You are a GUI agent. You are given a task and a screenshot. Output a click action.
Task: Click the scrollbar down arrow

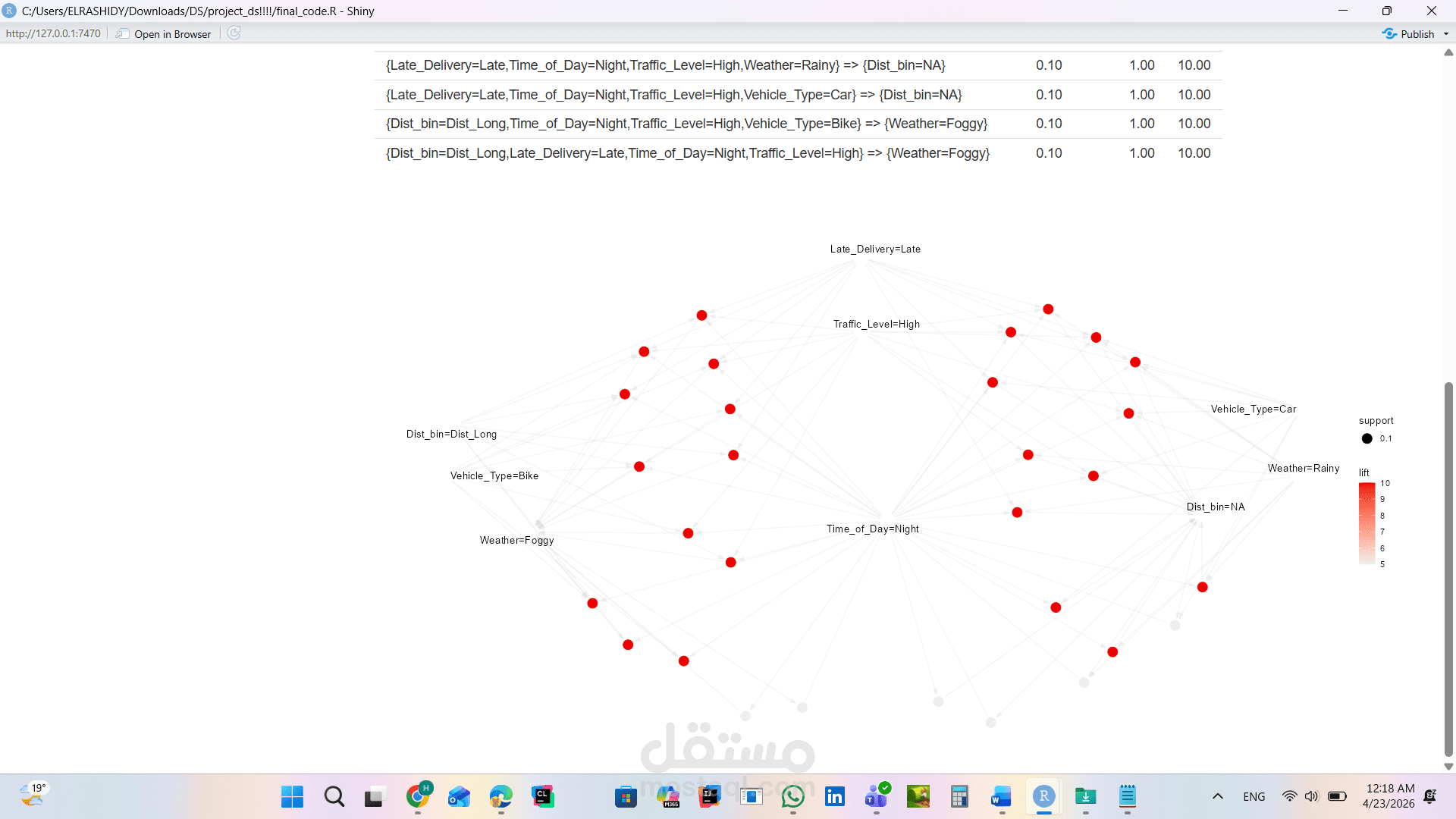[x=1448, y=767]
